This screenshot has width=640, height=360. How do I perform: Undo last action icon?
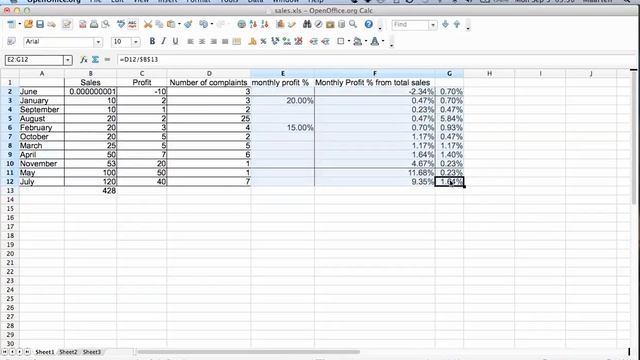(203, 24)
